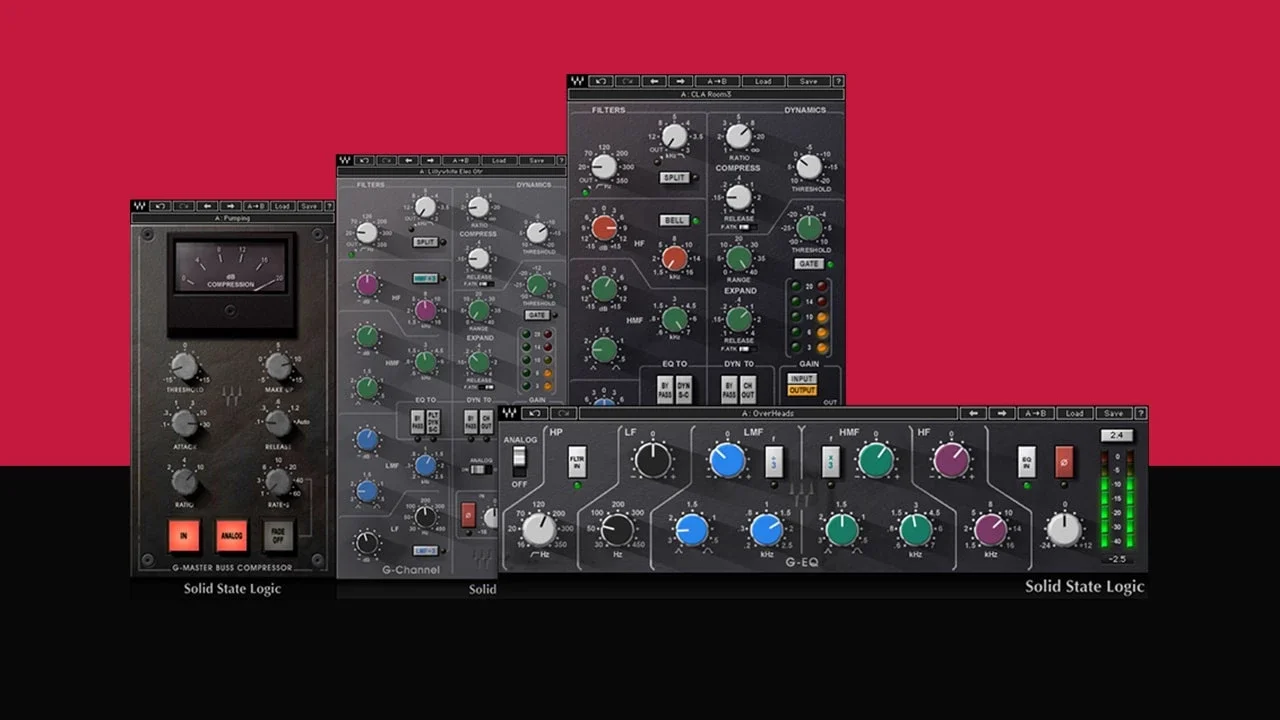
Task: Open help in the G-Master Buss Compressor window
Action: pos(329,206)
